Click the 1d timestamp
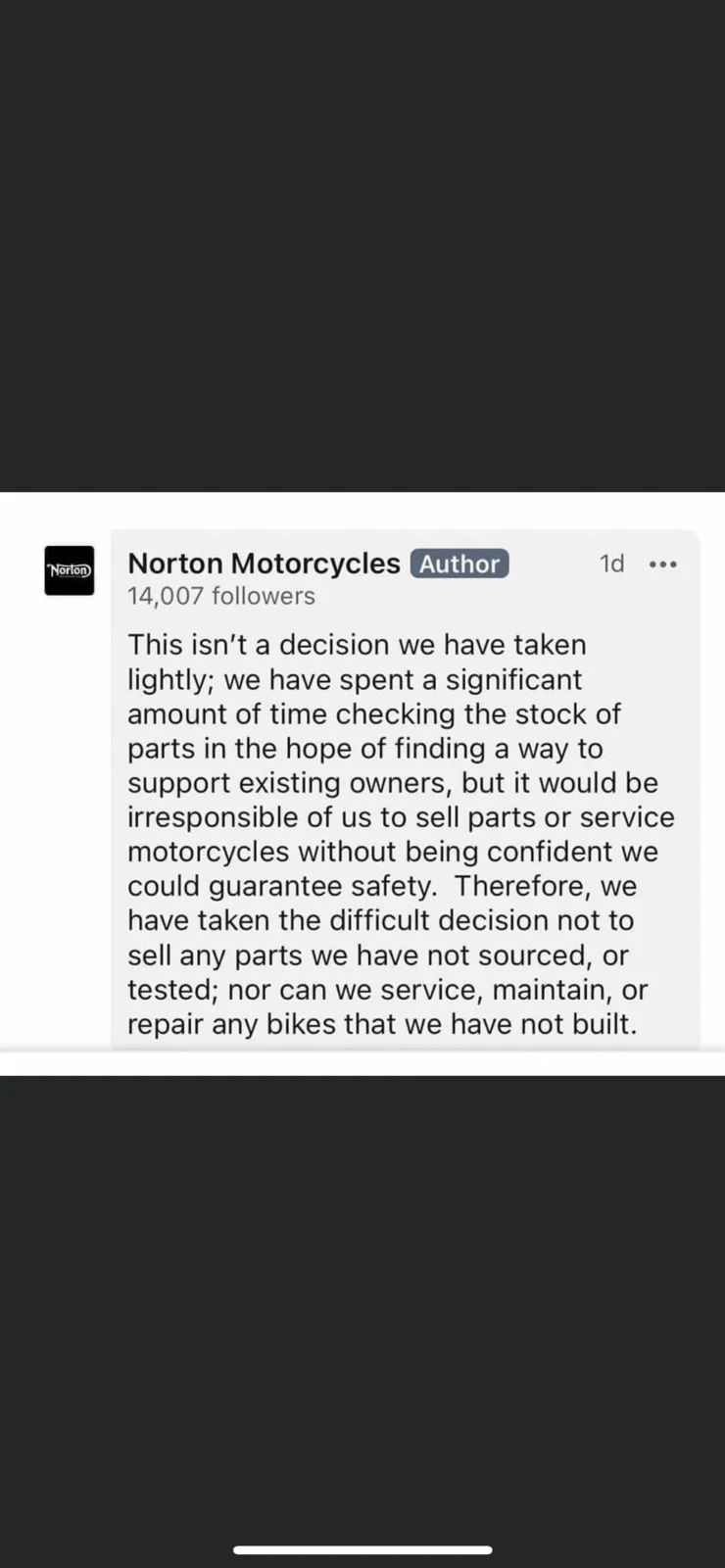 point(611,563)
